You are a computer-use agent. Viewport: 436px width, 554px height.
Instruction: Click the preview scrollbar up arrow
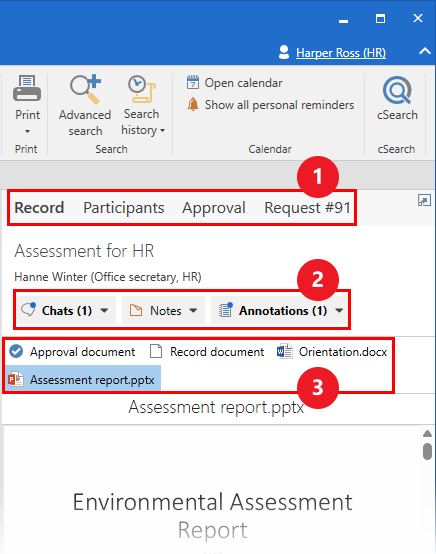coord(427,434)
